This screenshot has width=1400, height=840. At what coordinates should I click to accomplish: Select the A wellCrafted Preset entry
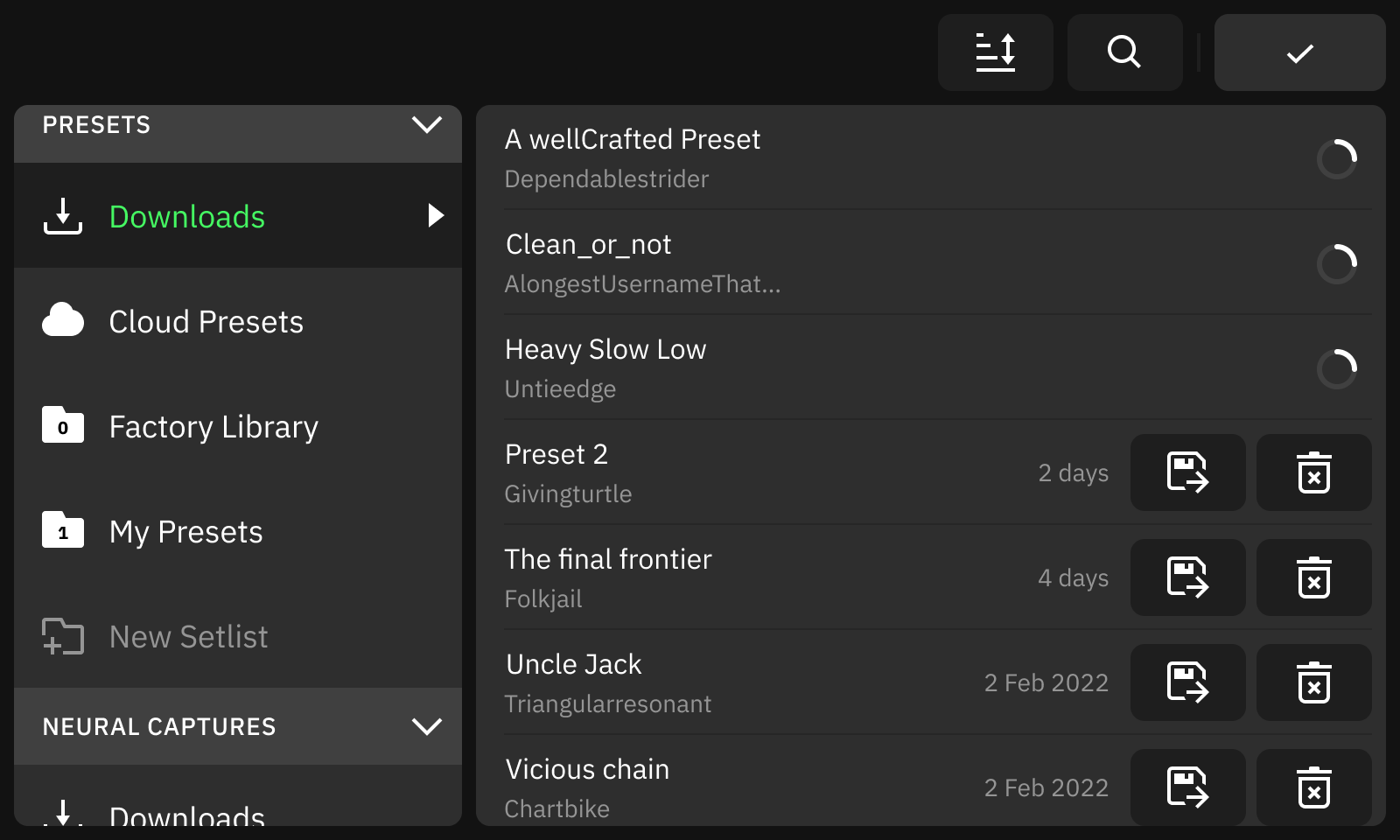click(x=787, y=157)
